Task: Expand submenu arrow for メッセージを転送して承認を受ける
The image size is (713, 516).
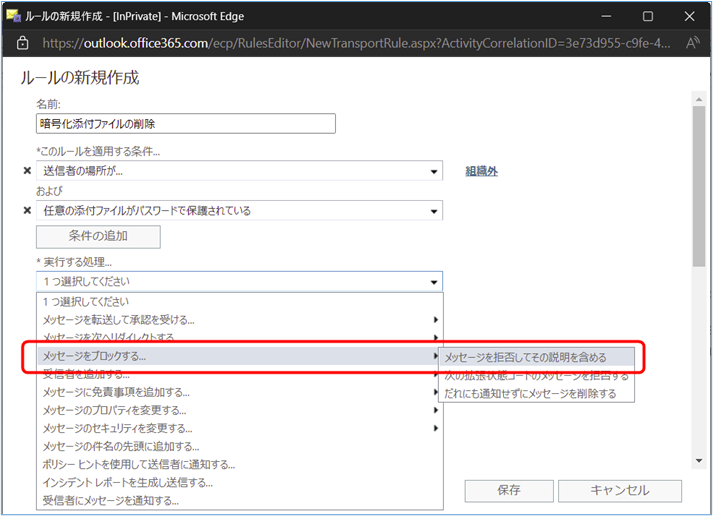Action: pyautogui.click(x=436, y=320)
